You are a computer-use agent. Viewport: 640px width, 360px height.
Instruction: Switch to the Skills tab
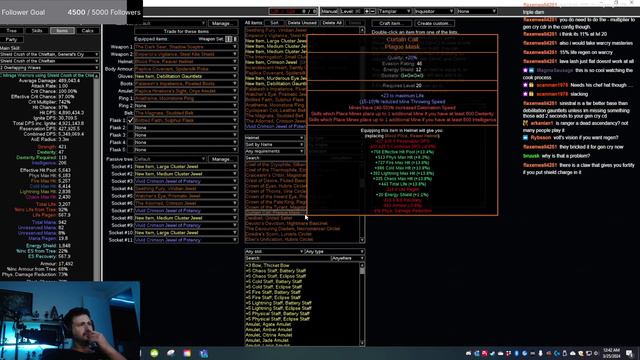click(37, 31)
